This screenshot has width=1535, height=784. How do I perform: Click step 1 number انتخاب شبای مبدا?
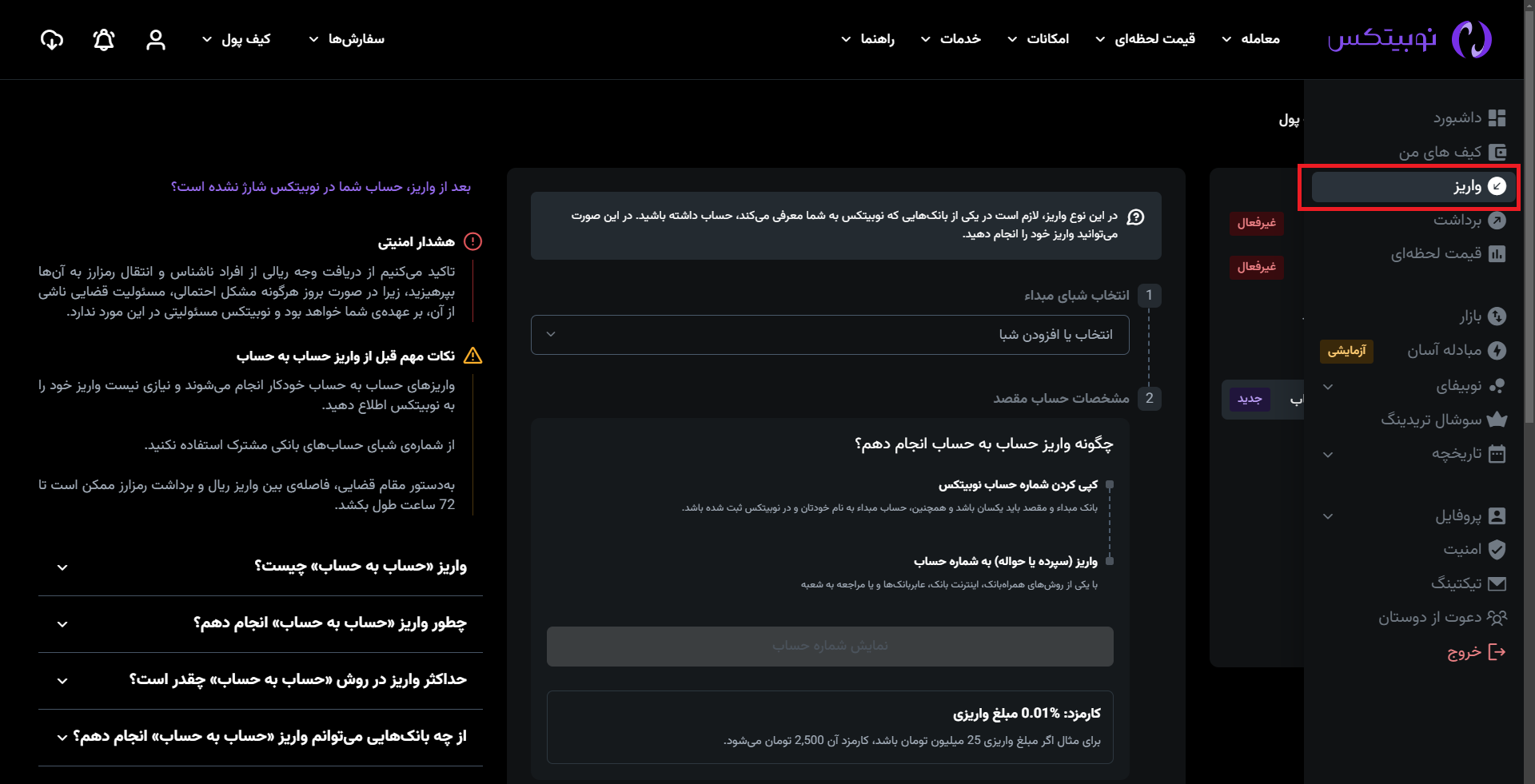point(1149,295)
